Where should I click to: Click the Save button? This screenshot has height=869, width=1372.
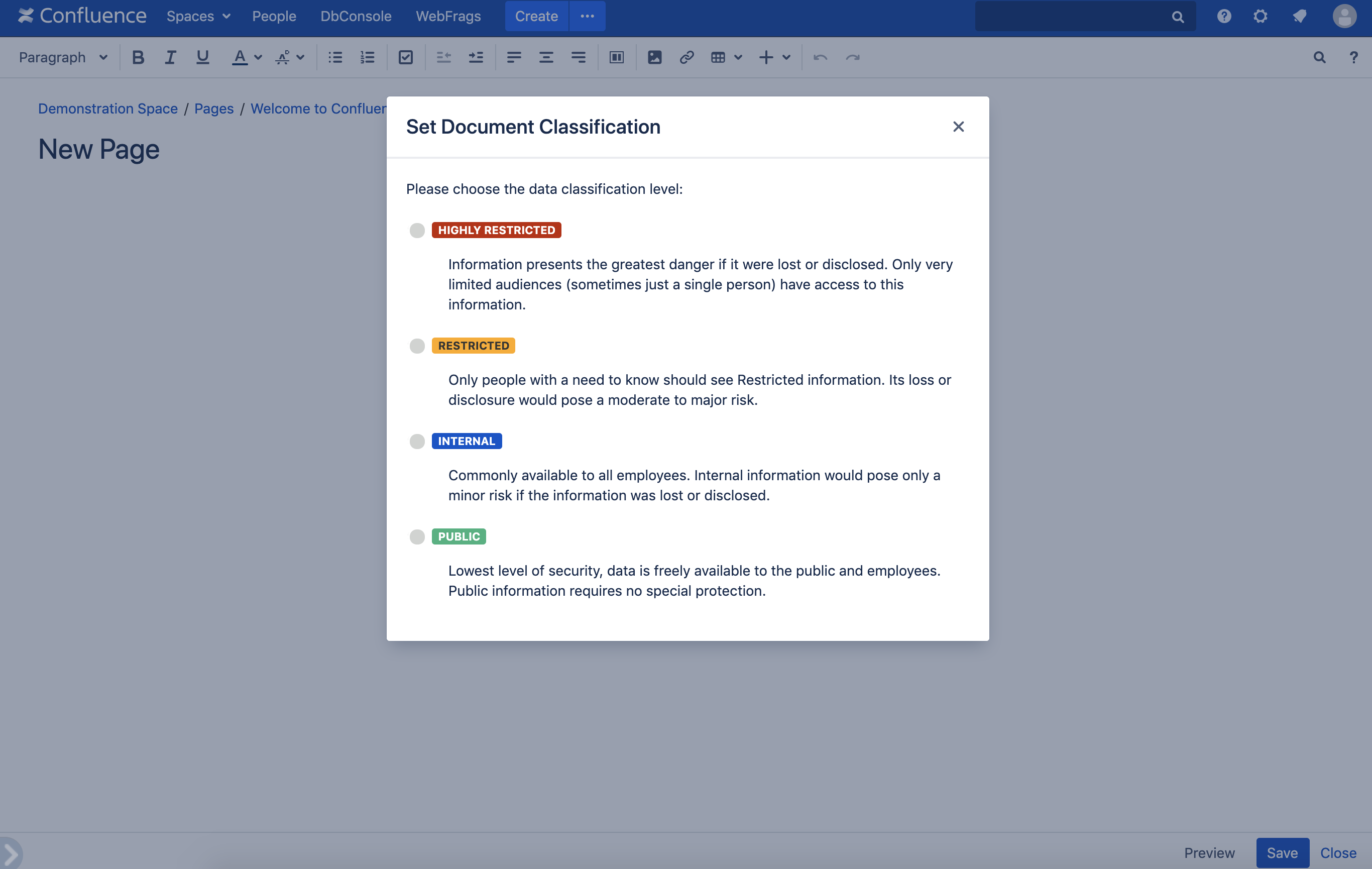[1282, 852]
